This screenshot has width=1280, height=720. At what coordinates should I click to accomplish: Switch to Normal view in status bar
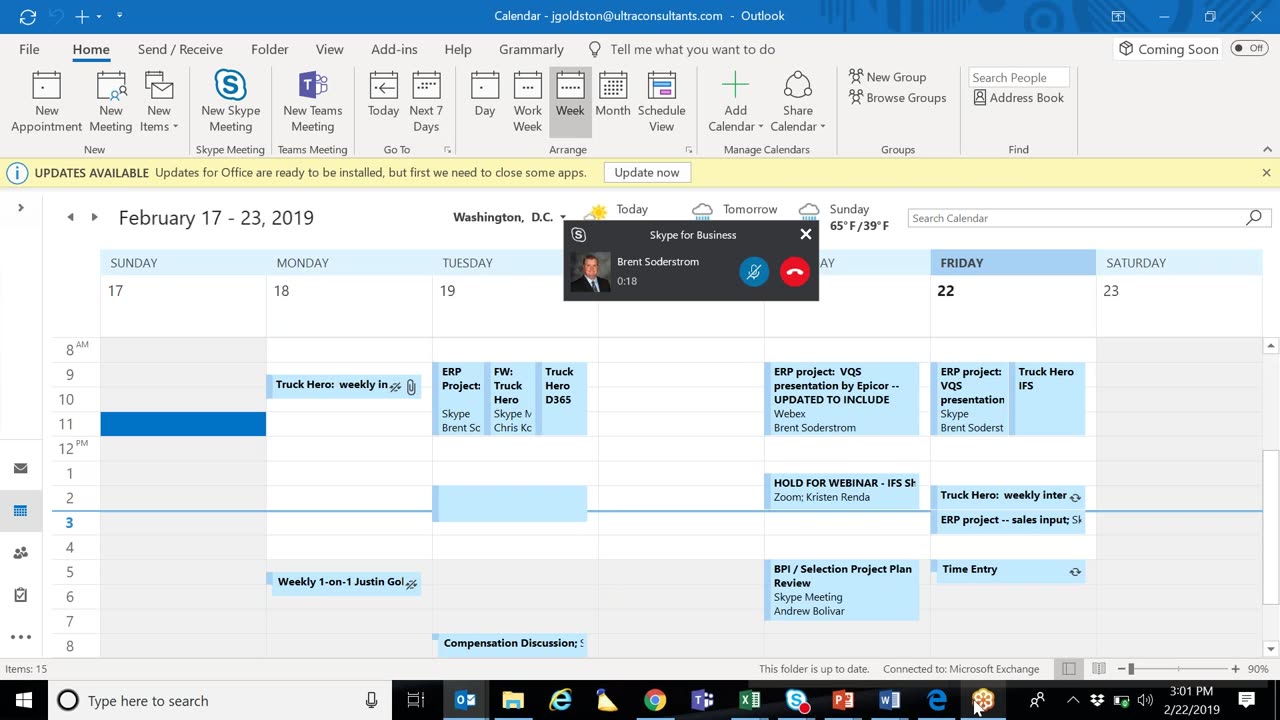[x=1069, y=669]
